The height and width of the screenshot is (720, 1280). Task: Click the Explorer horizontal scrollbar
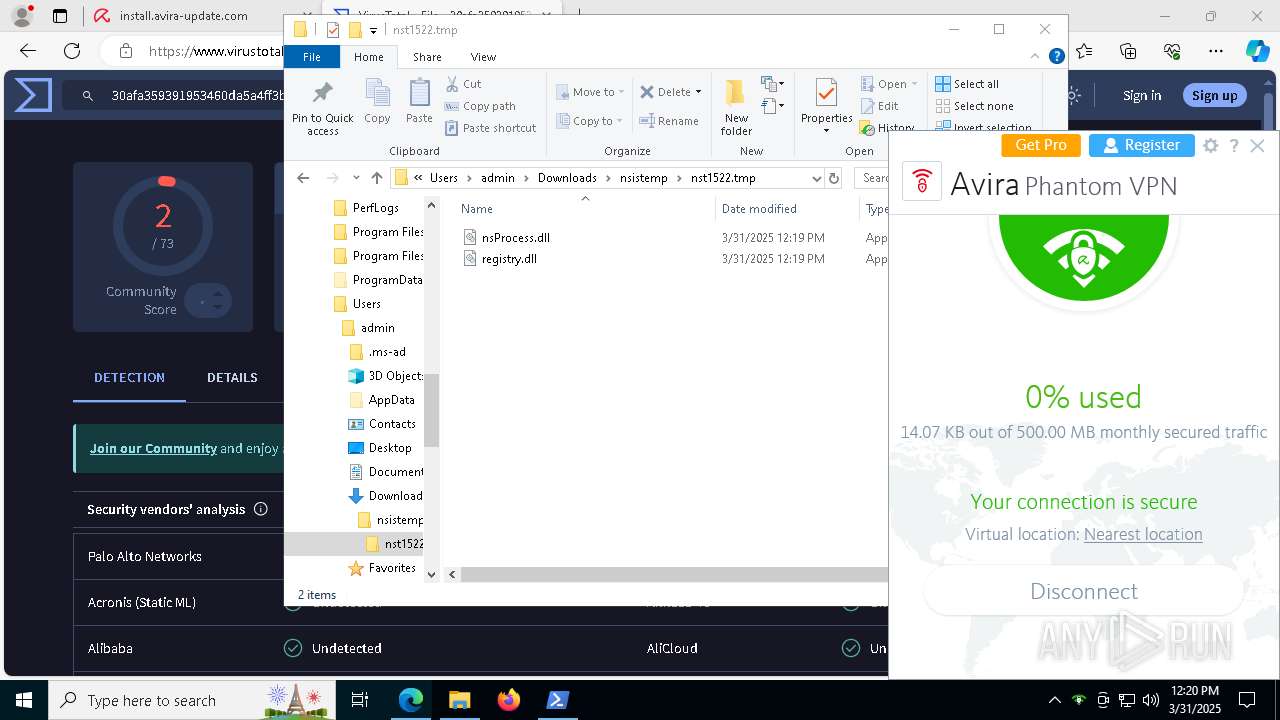tap(675, 574)
